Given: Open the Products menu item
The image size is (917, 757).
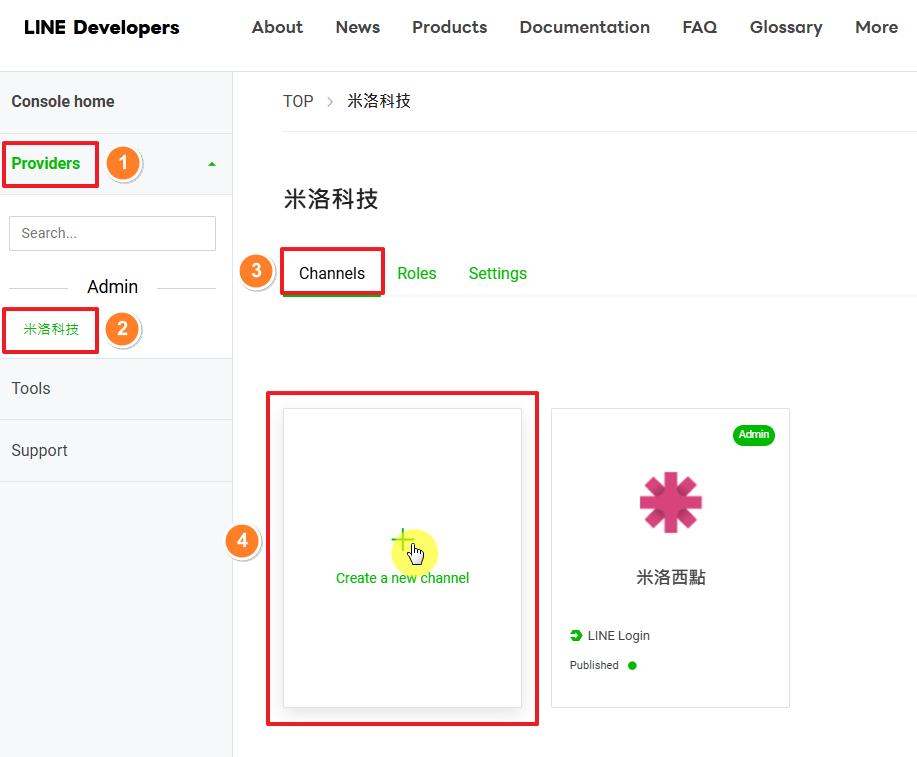Looking at the screenshot, I should [x=449, y=27].
